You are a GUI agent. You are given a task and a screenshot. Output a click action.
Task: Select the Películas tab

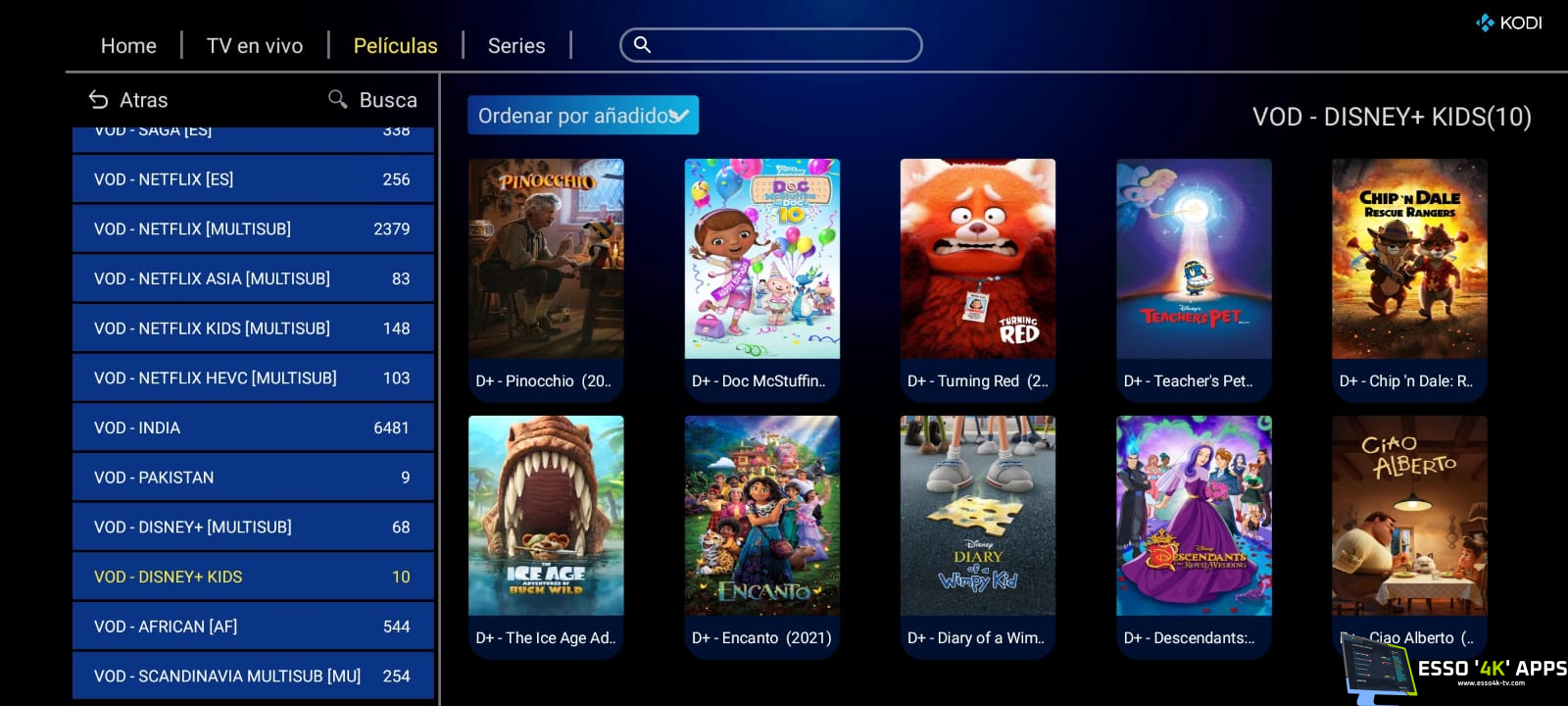[395, 45]
